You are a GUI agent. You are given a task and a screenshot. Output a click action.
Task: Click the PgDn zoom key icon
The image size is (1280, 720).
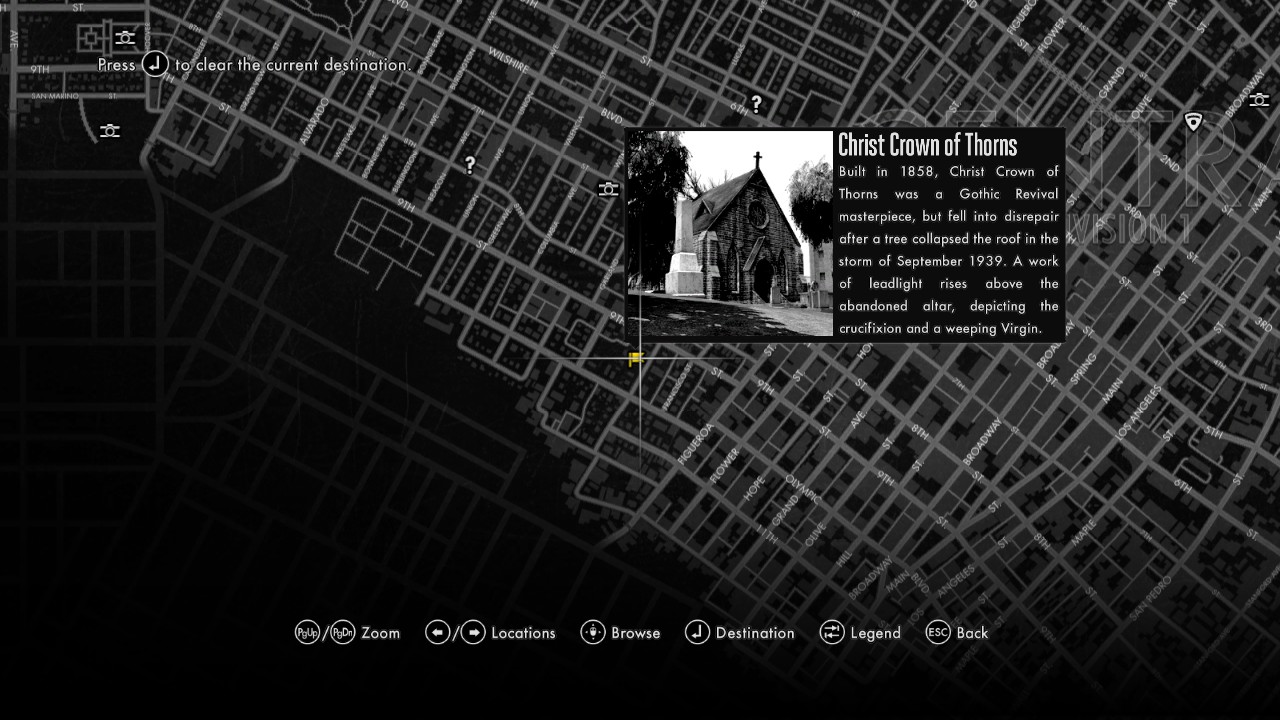click(x=343, y=632)
